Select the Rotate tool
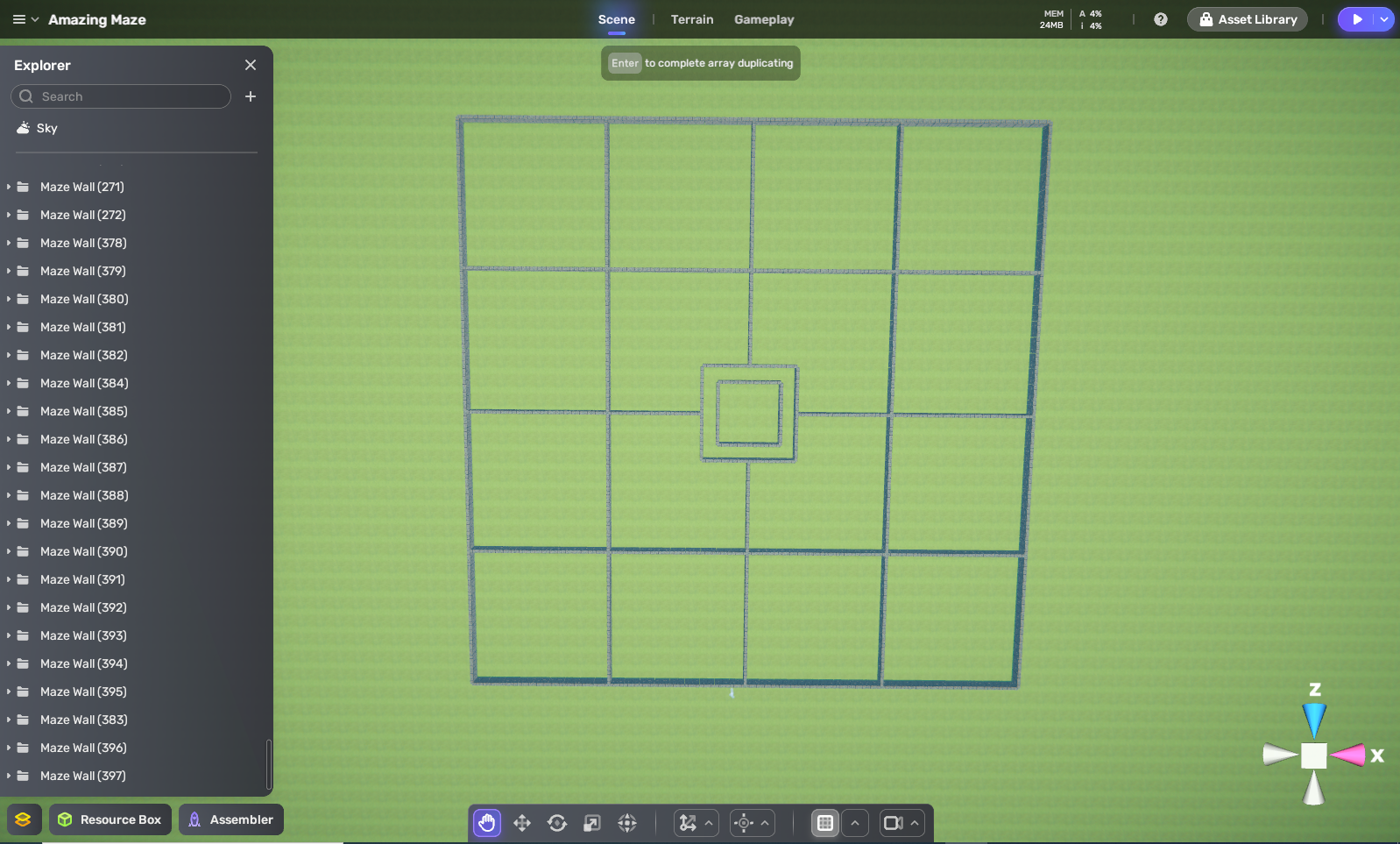The height and width of the screenshot is (844, 1400). click(557, 823)
